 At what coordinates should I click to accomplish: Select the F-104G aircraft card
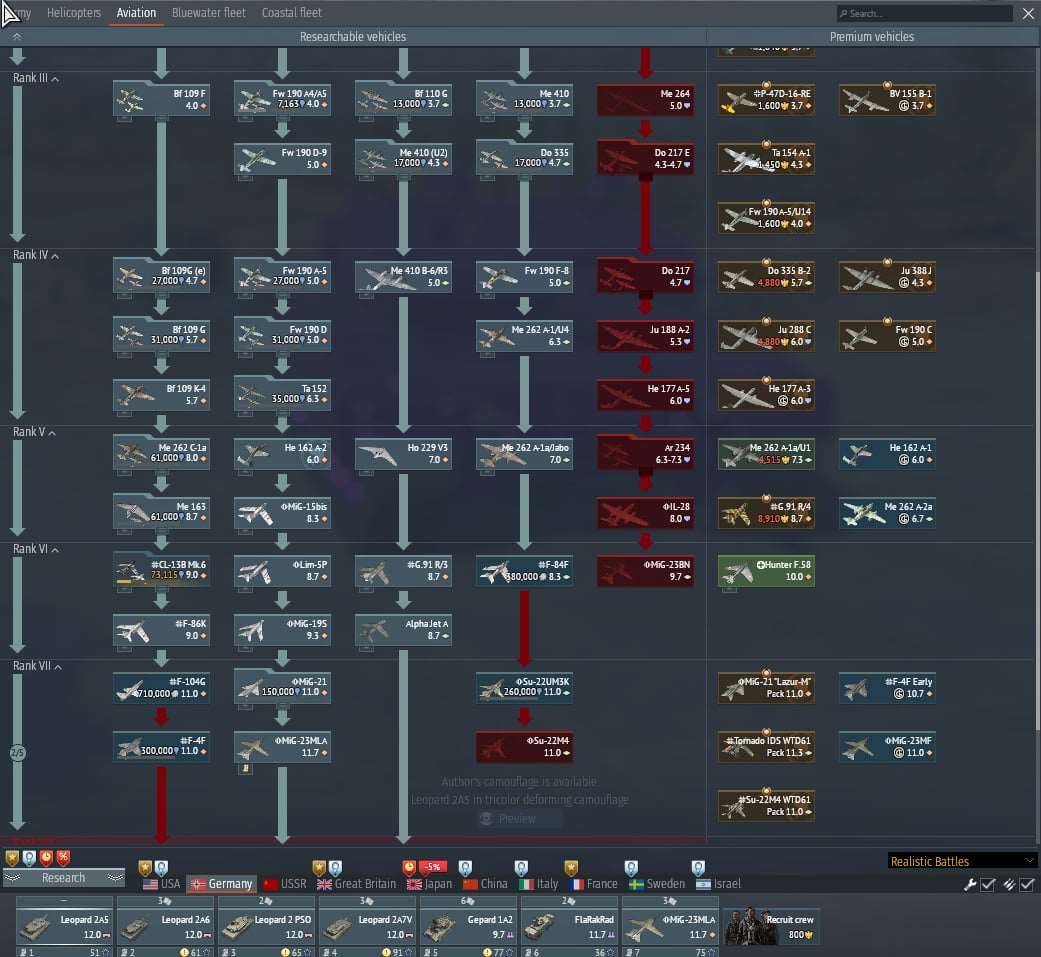tap(162, 687)
